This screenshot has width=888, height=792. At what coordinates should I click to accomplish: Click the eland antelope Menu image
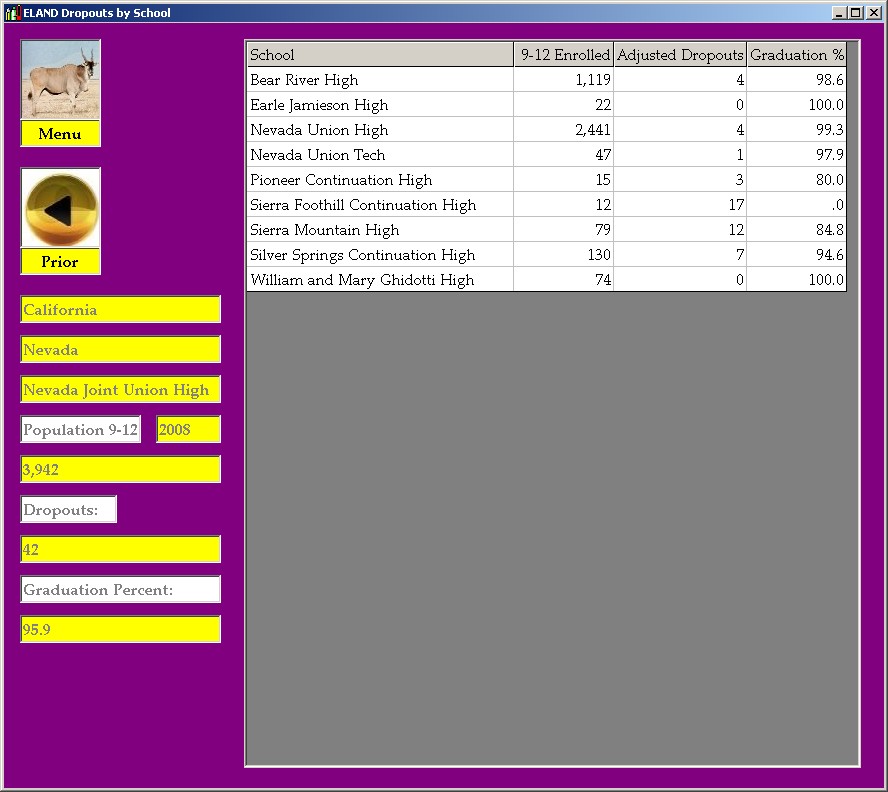click(61, 79)
